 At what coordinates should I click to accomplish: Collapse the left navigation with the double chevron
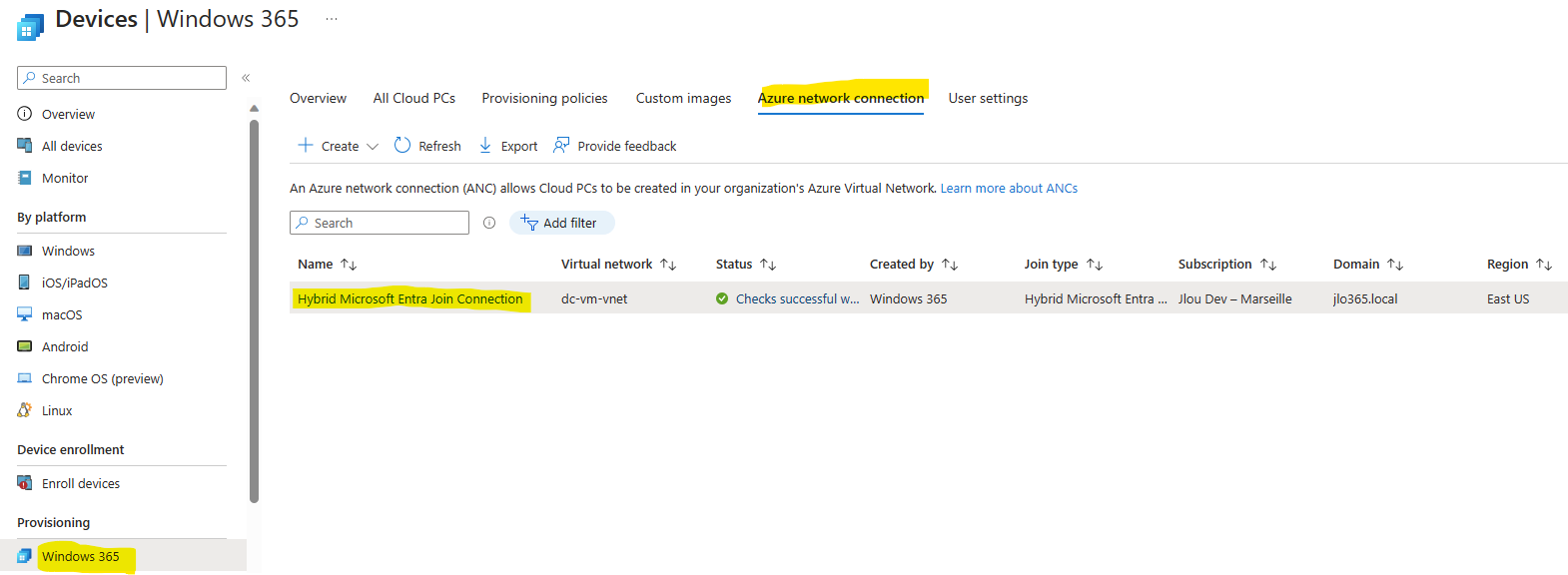(246, 78)
